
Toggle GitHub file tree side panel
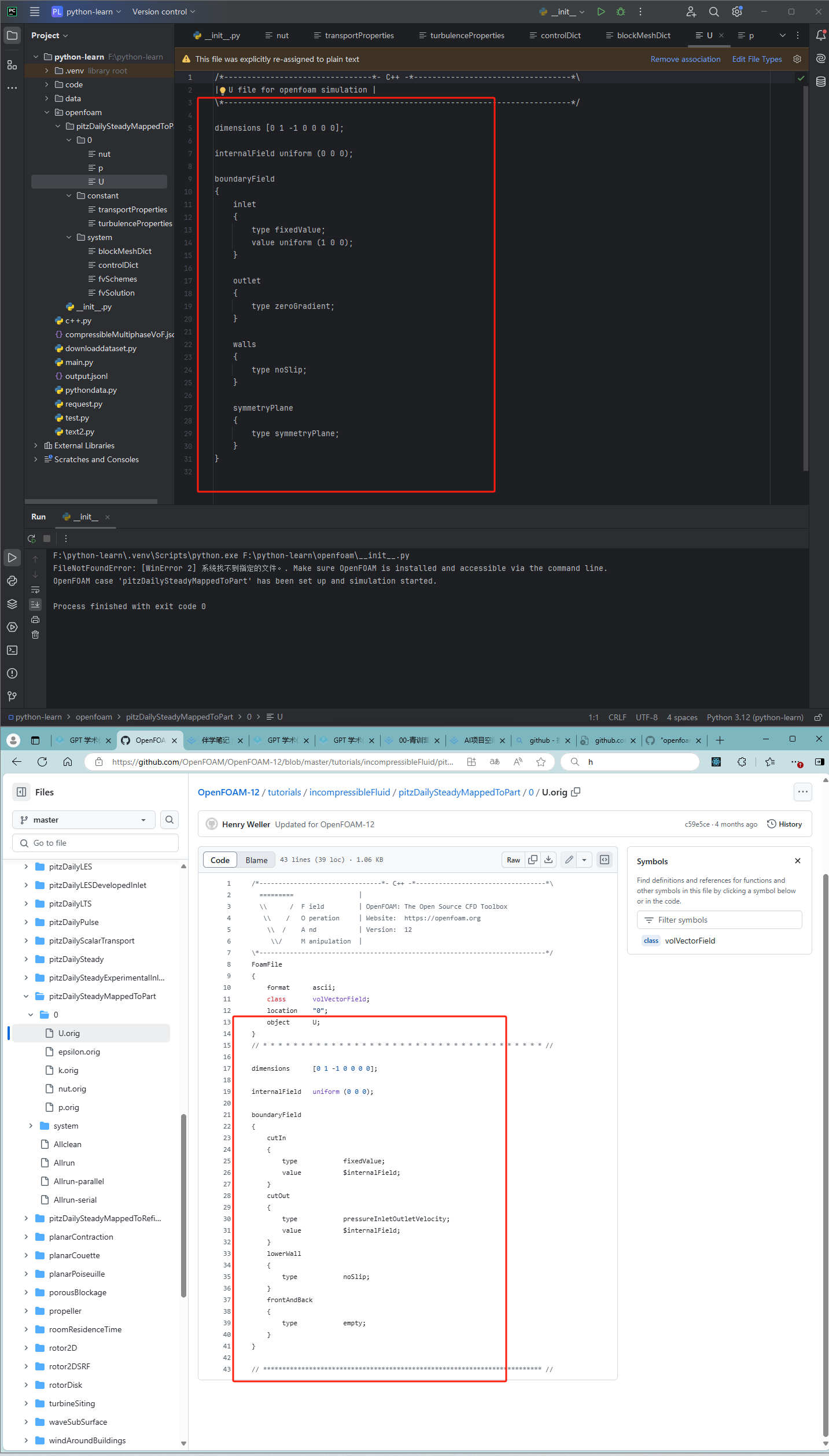point(21,792)
